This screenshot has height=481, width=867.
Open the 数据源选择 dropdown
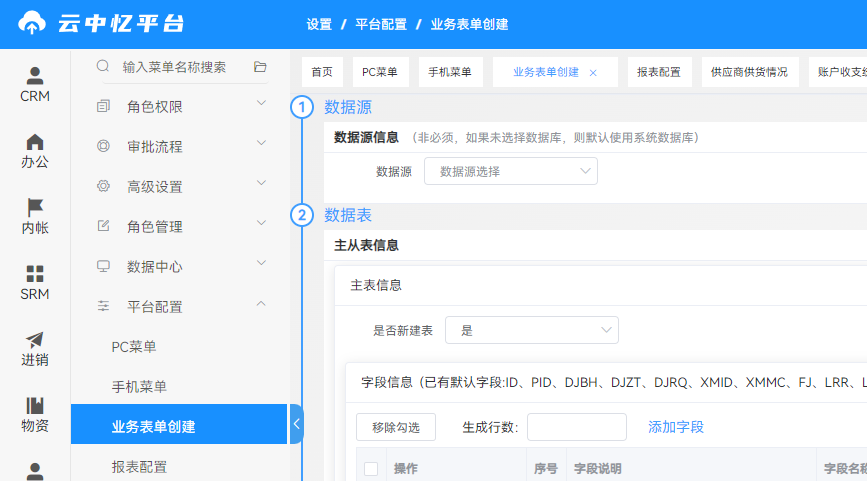pyautogui.click(x=511, y=171)
